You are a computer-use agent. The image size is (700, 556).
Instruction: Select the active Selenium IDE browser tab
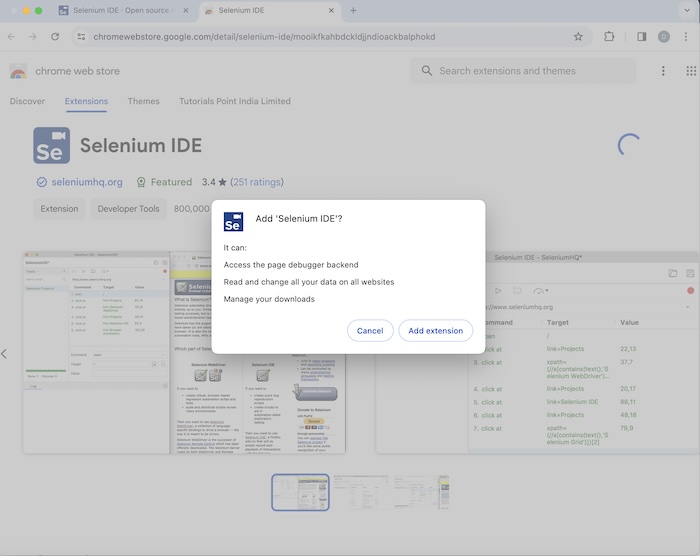point(268,10)
